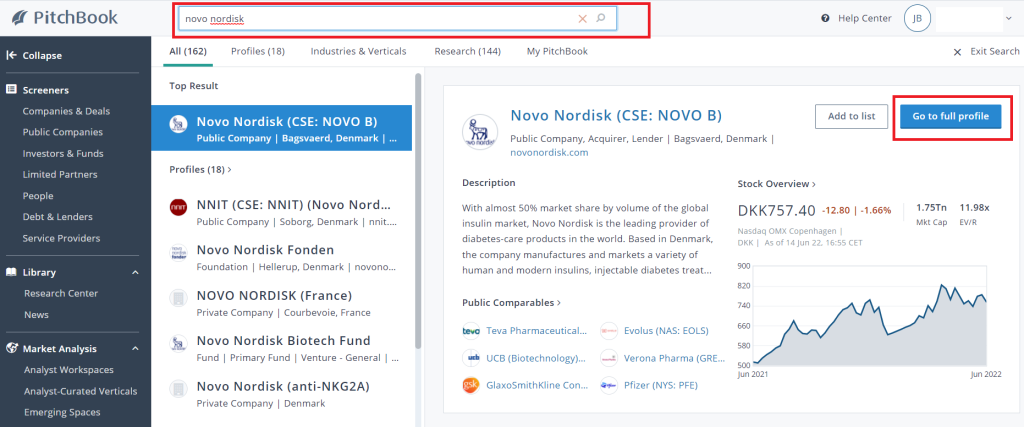Click the Library book icon

pyautogui.click(x=11, y=272)
